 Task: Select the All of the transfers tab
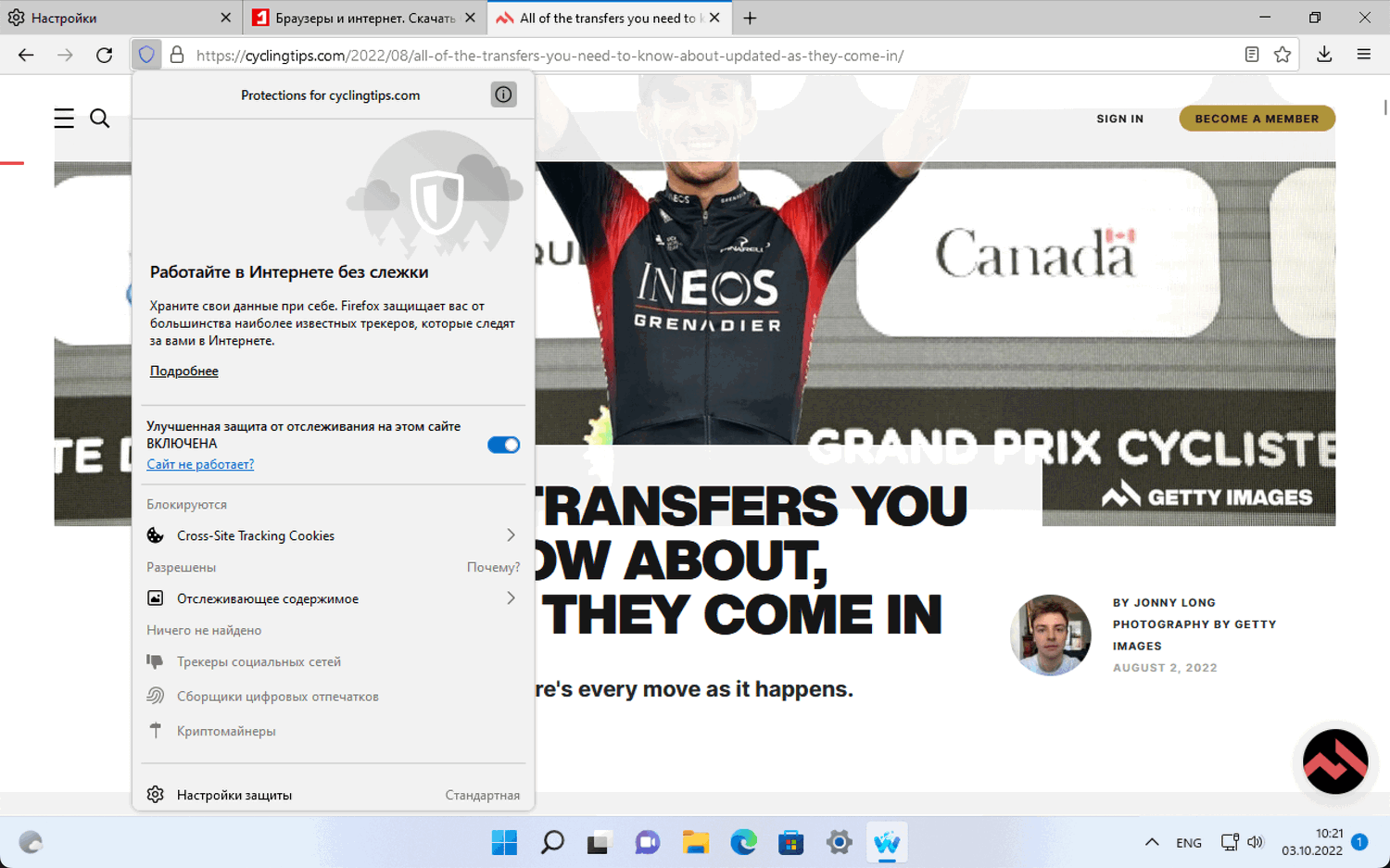[609, 18]
